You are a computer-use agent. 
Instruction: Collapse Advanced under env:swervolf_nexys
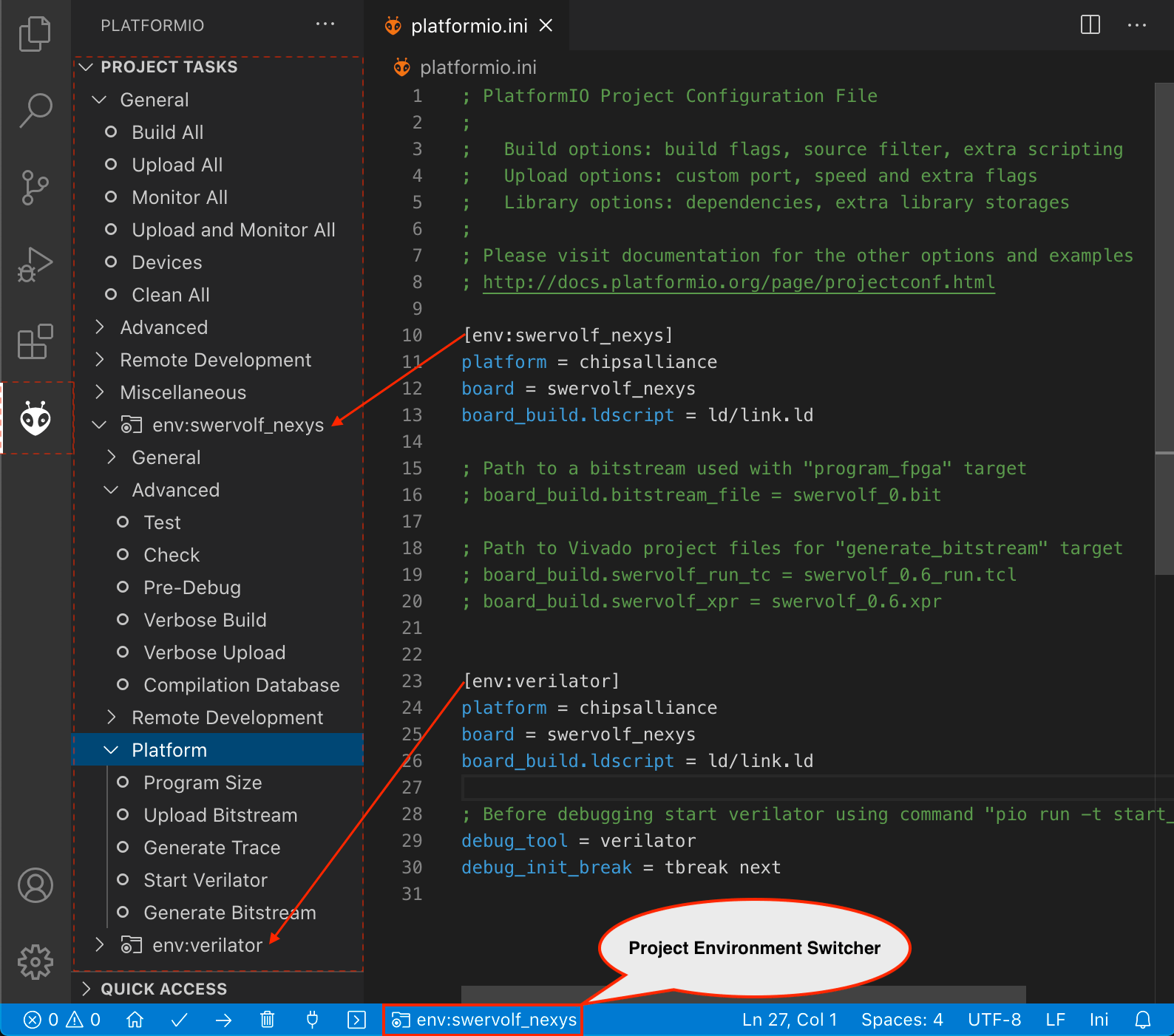pos(218,490)
